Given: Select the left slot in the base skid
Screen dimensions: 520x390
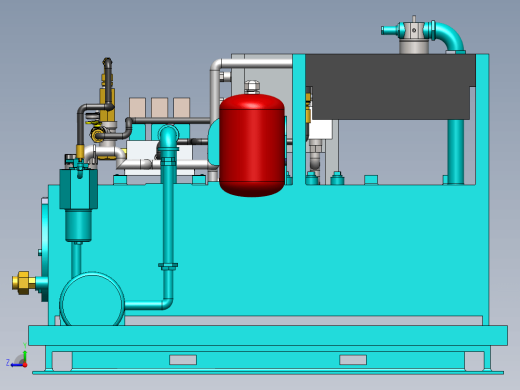Looking at the screenshot, I should tap(183, 360).
